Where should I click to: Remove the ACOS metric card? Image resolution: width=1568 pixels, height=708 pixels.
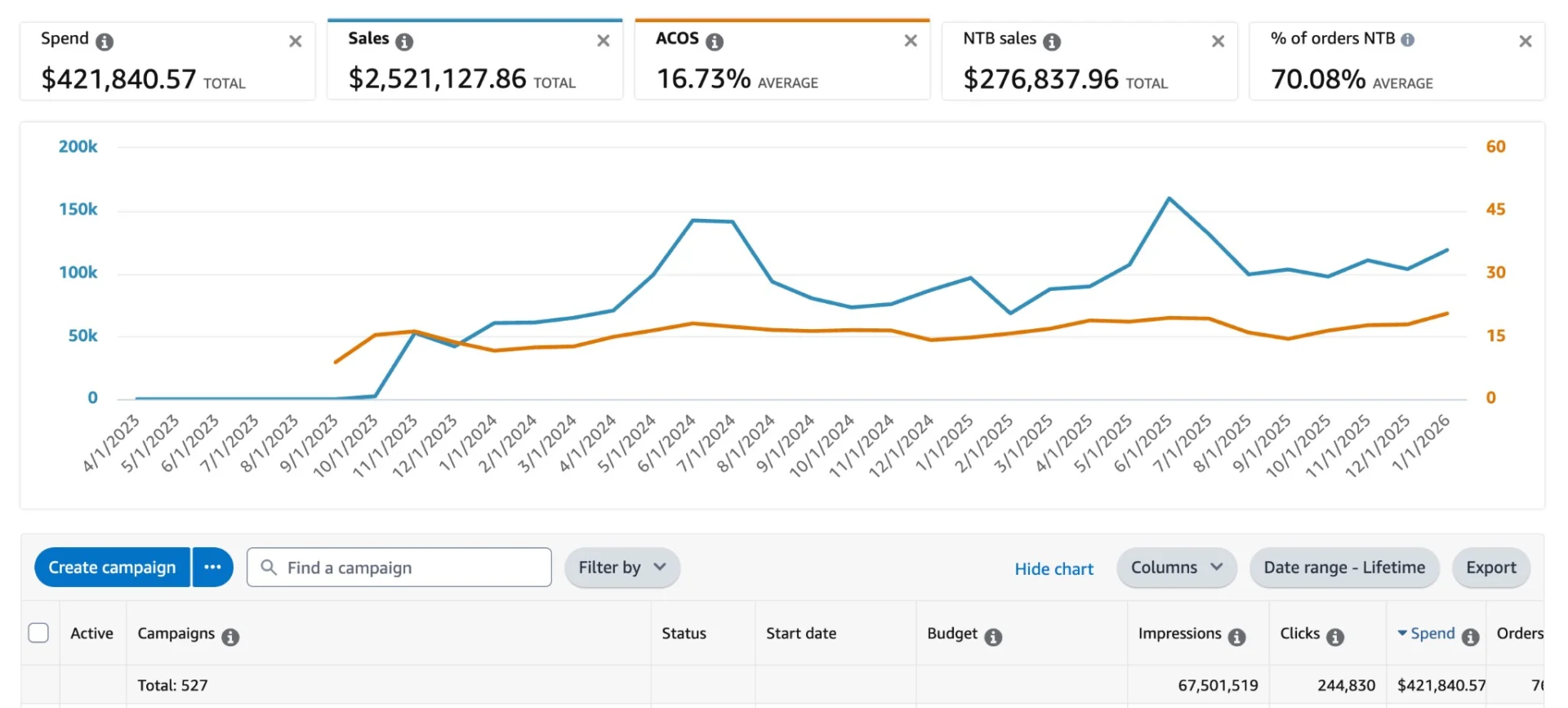pyautogui.click(x=911, y=41)
